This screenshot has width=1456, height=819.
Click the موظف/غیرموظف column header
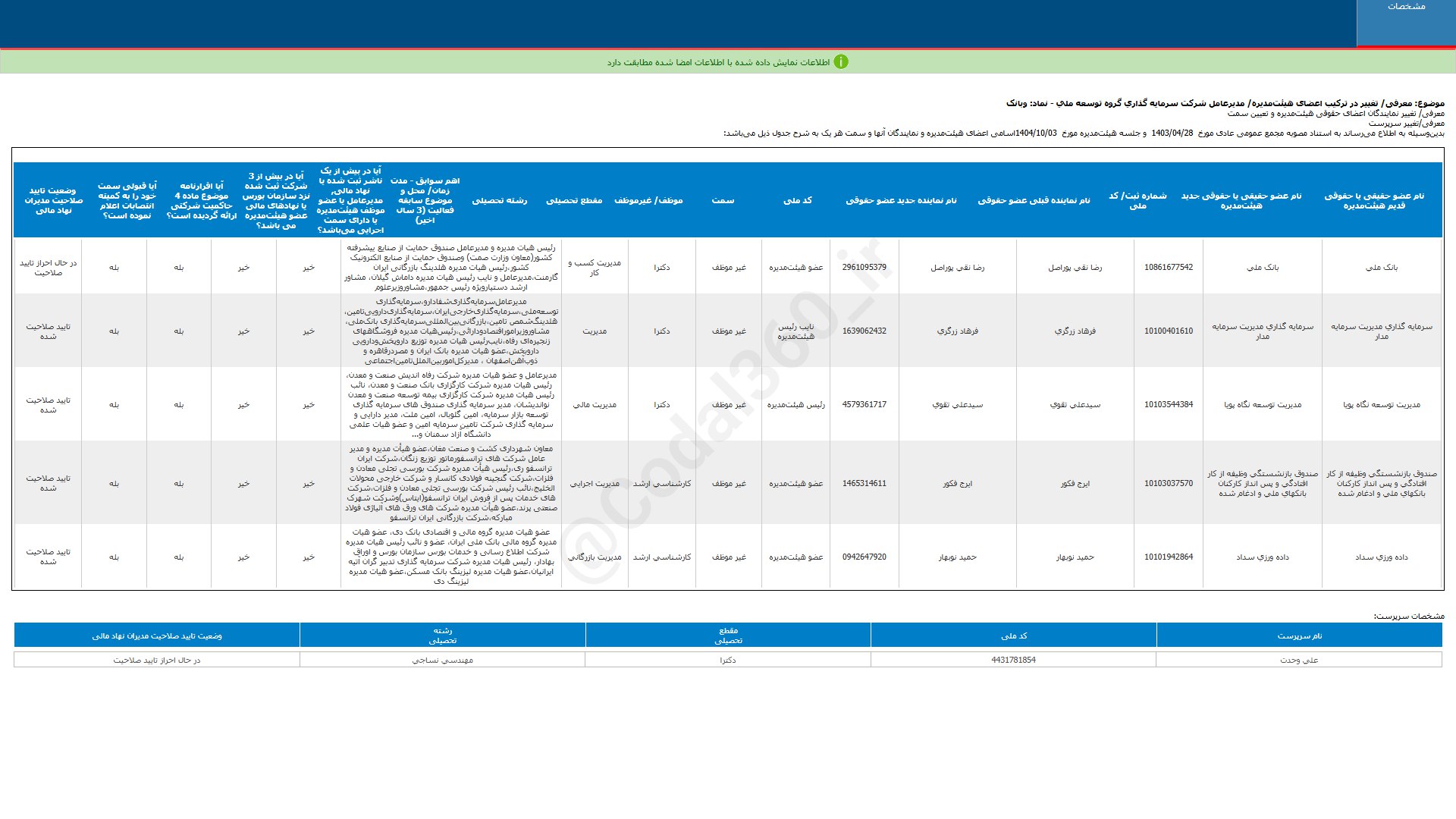pyautogui.click(x=648, y=200)
